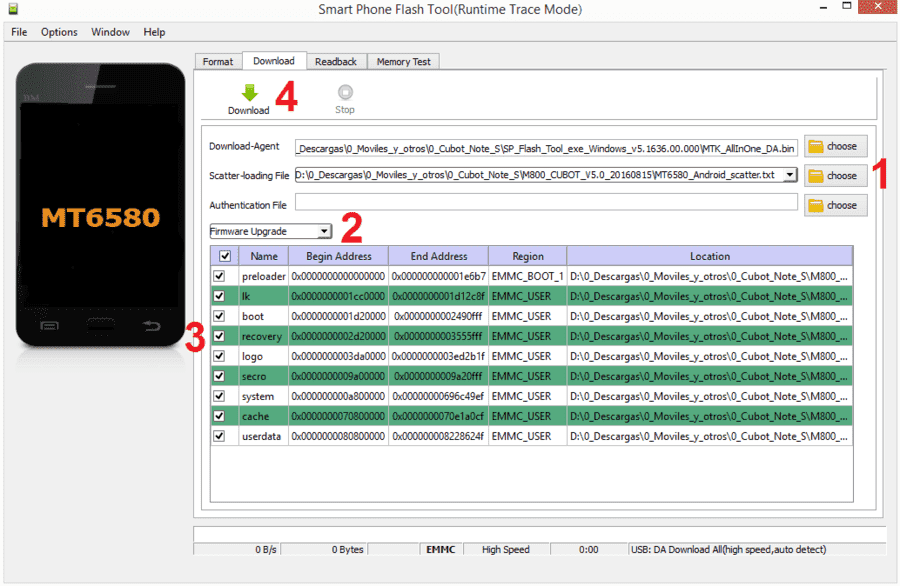900x586 pixels.
Task: Open the Window menu
Action: 110,32
